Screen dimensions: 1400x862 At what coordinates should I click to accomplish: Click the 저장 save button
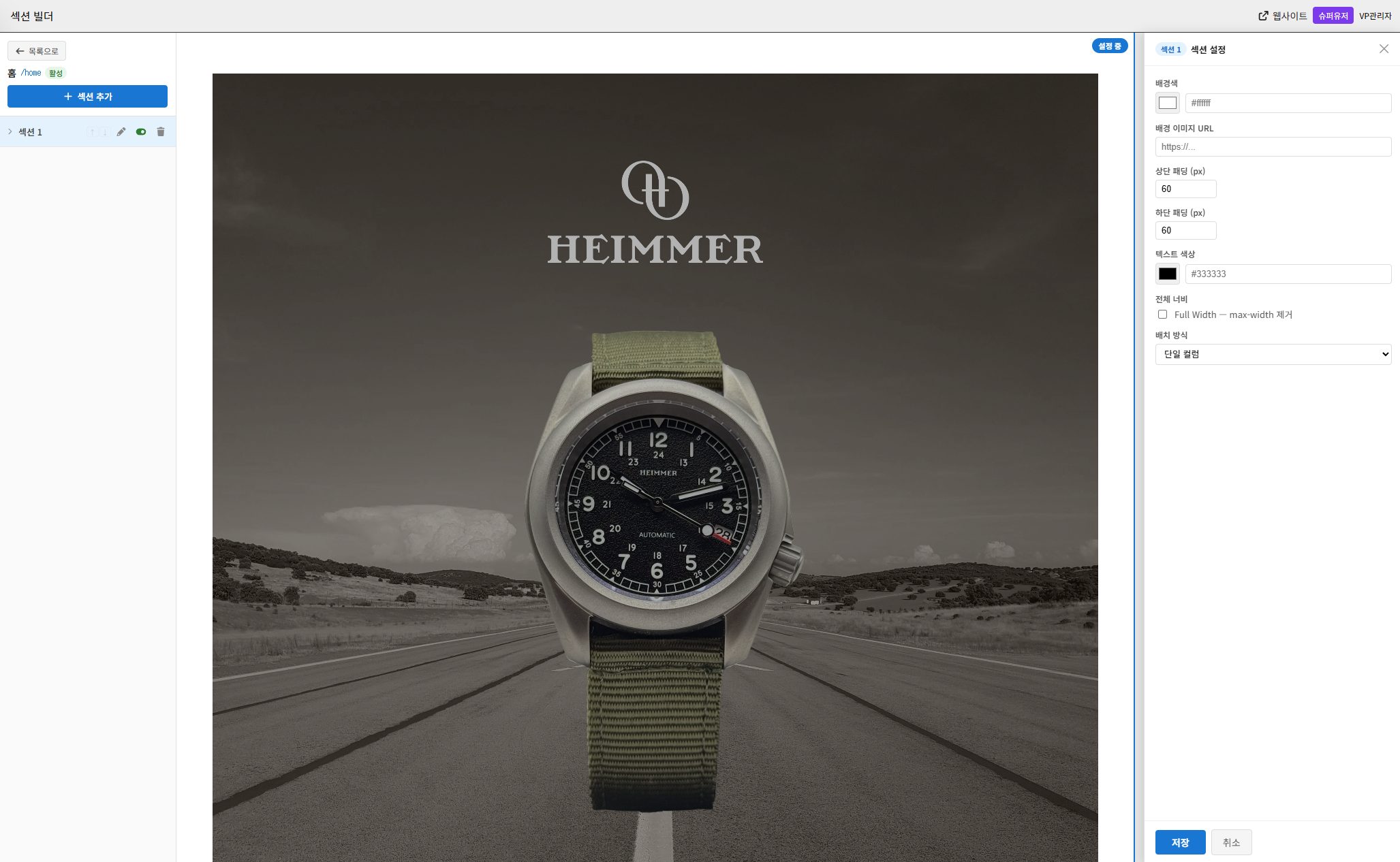[x=1180, y=842]
